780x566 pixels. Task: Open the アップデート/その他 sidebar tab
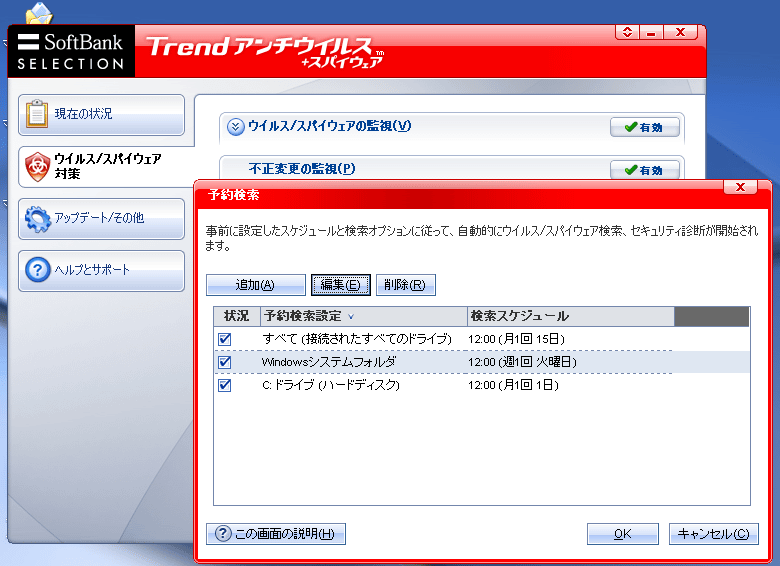click(101, 219)
